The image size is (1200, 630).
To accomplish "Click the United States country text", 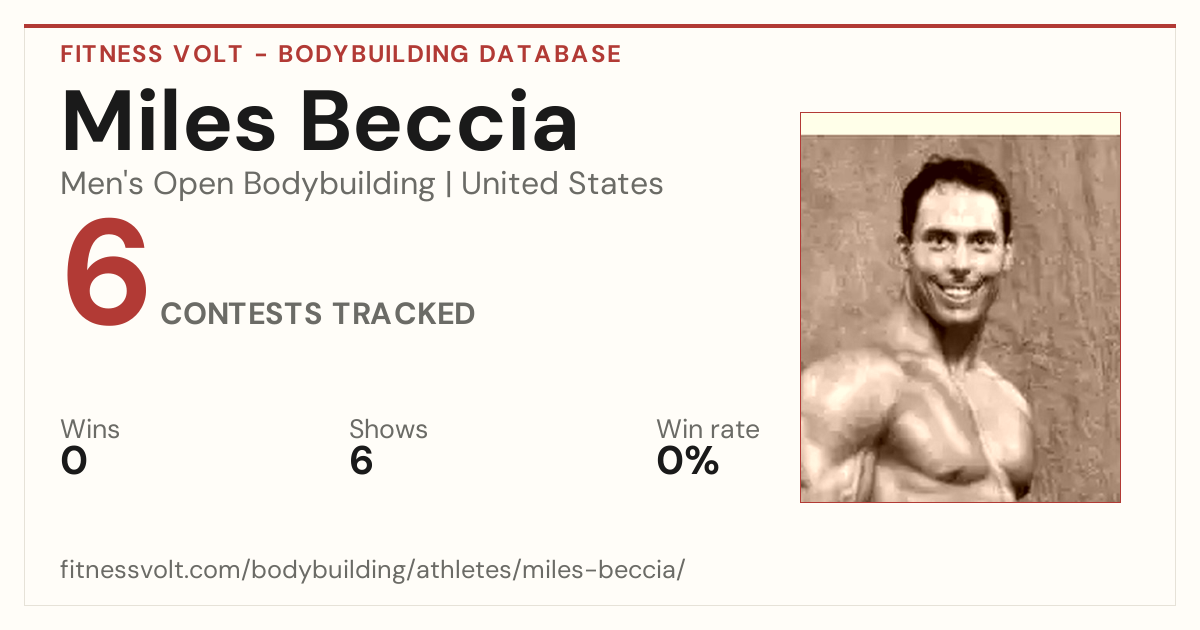I will (x=562, y=185).
